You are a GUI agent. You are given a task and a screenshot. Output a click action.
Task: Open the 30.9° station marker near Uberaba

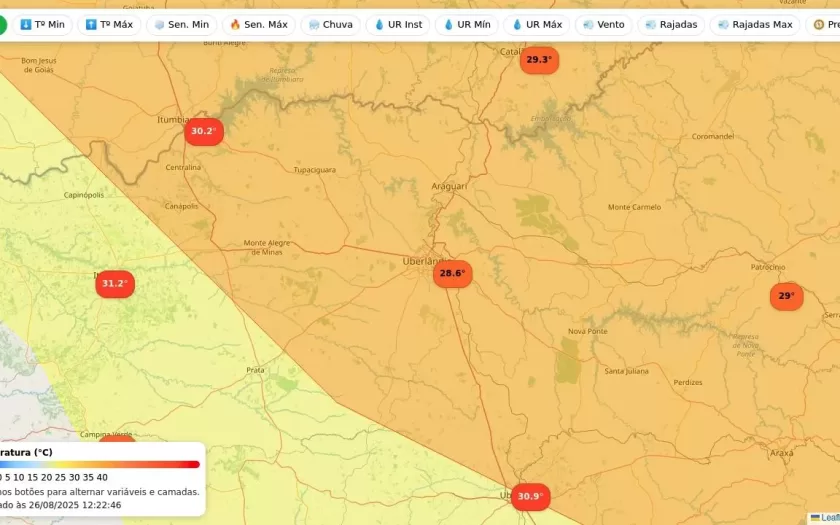530,496
